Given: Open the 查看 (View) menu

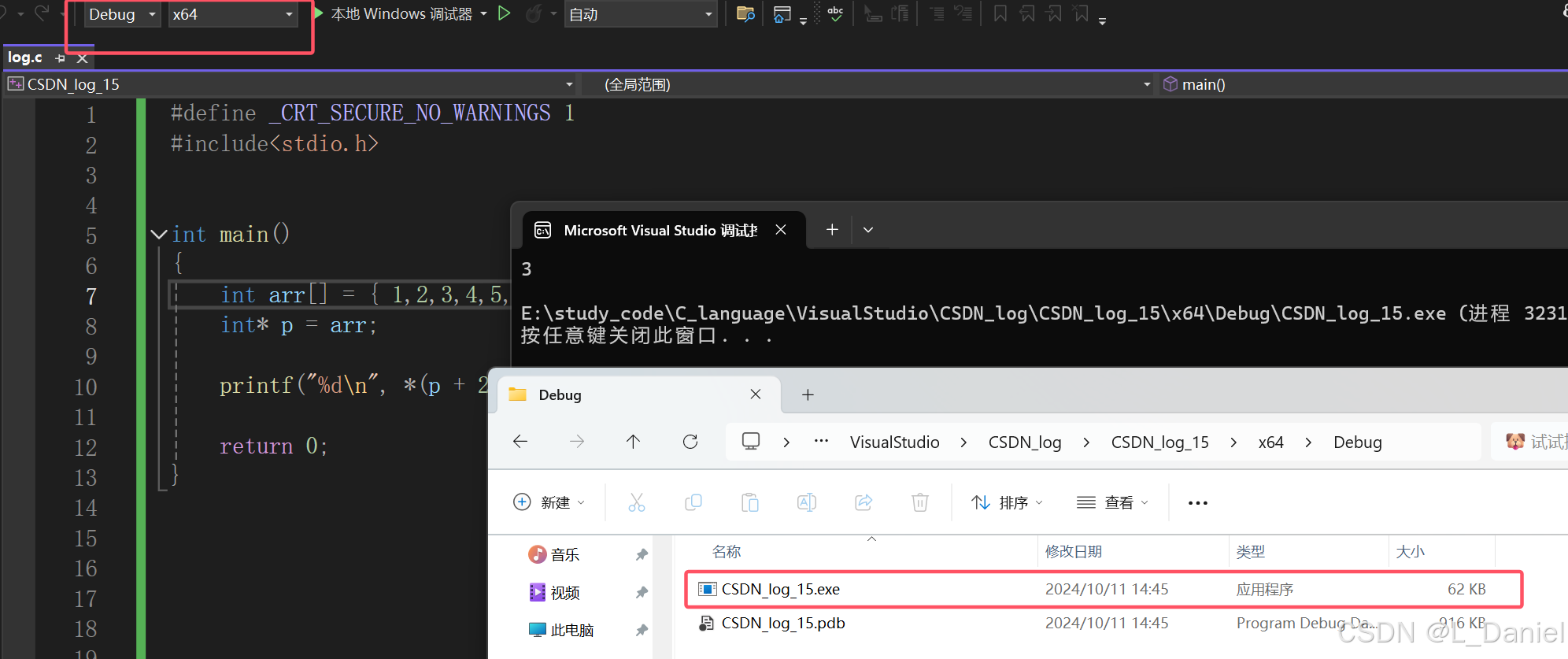Looking at the screenshot, I should point(1112,502).
